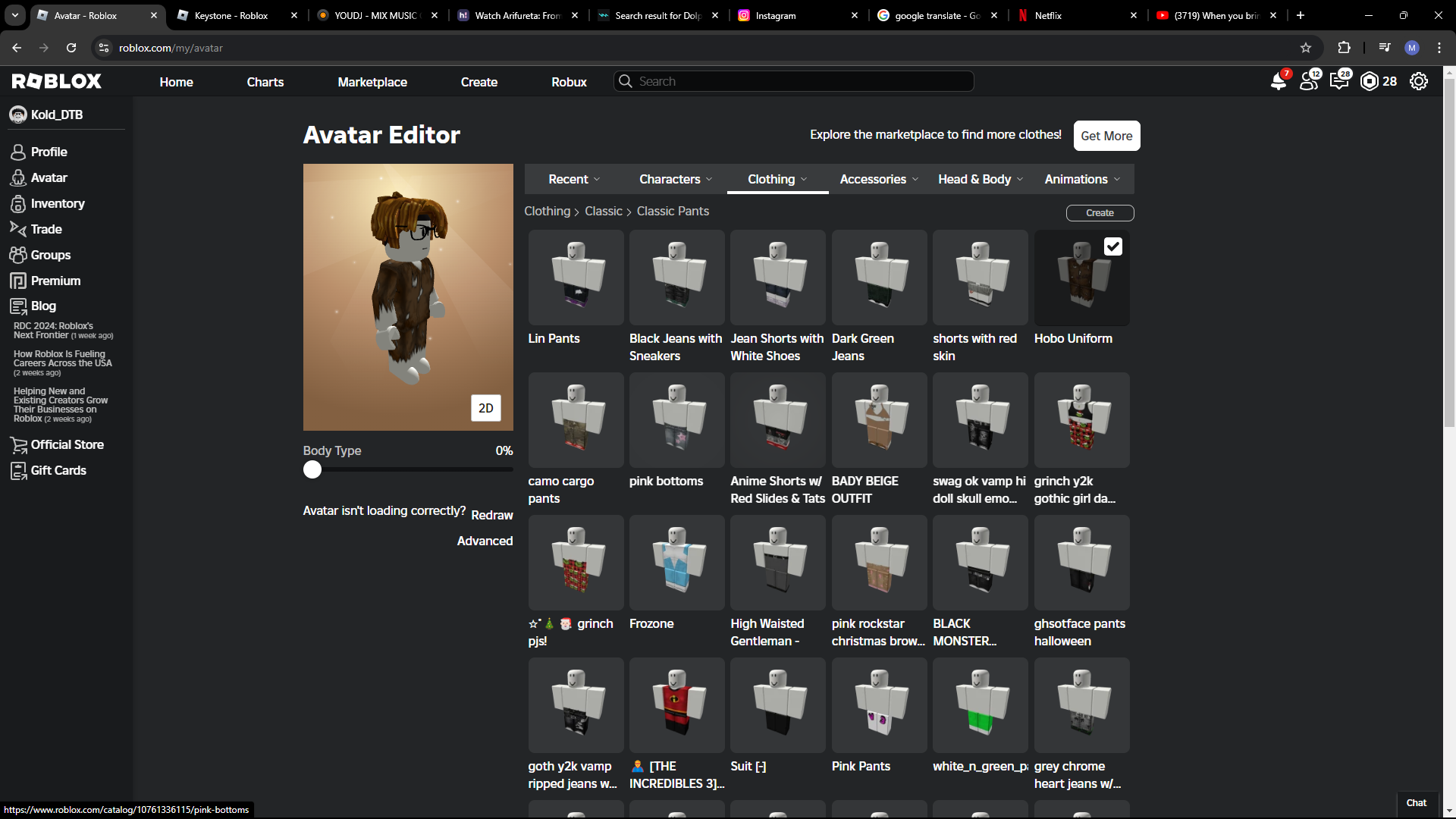This screenshot has width=1456, height=819.
Task: Open the Profile sidebar icon
Action: pos(18,152)
